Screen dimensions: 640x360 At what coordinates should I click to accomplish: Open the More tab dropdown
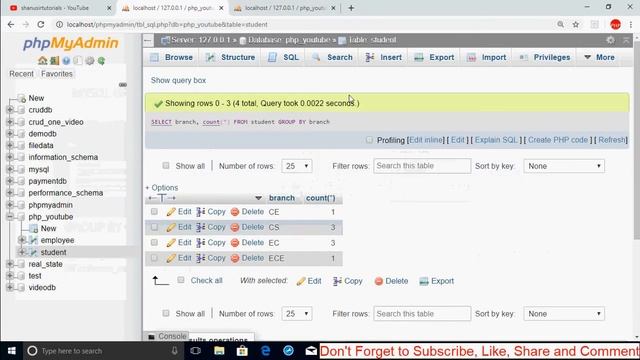(x=599, y=58)
